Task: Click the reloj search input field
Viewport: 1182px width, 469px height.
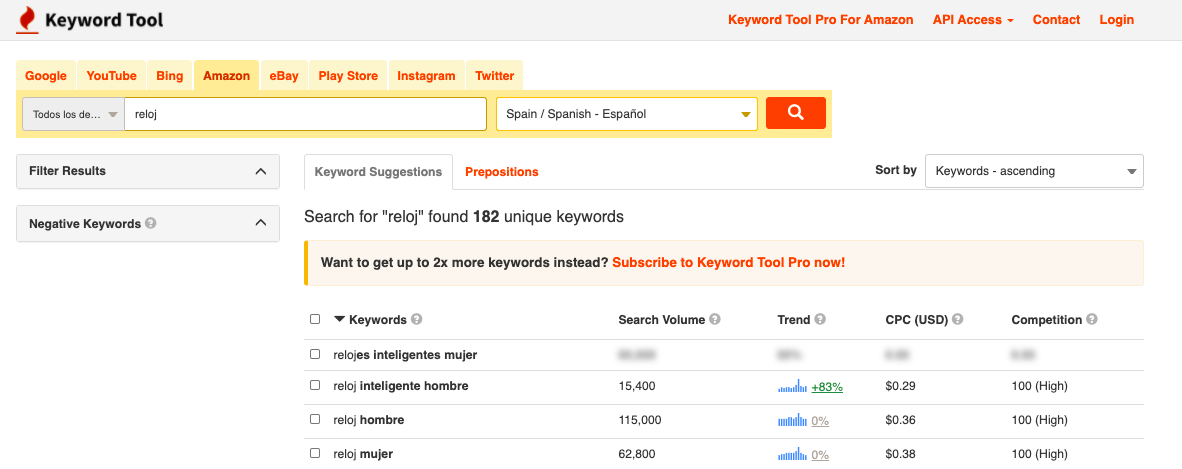Action: 305,115
